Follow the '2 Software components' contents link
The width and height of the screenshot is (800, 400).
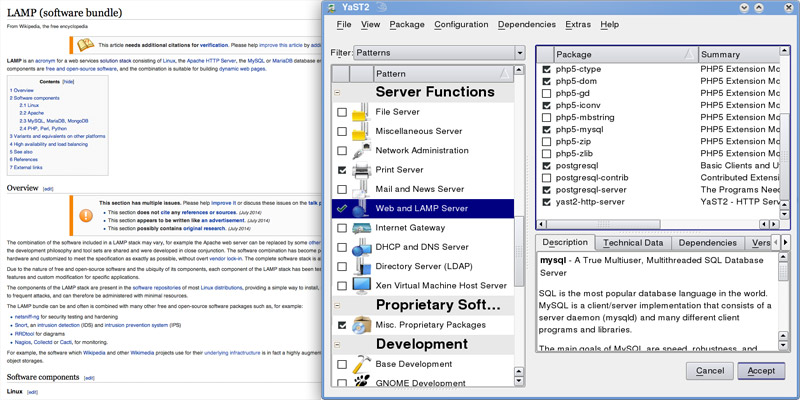pos(34,97)
